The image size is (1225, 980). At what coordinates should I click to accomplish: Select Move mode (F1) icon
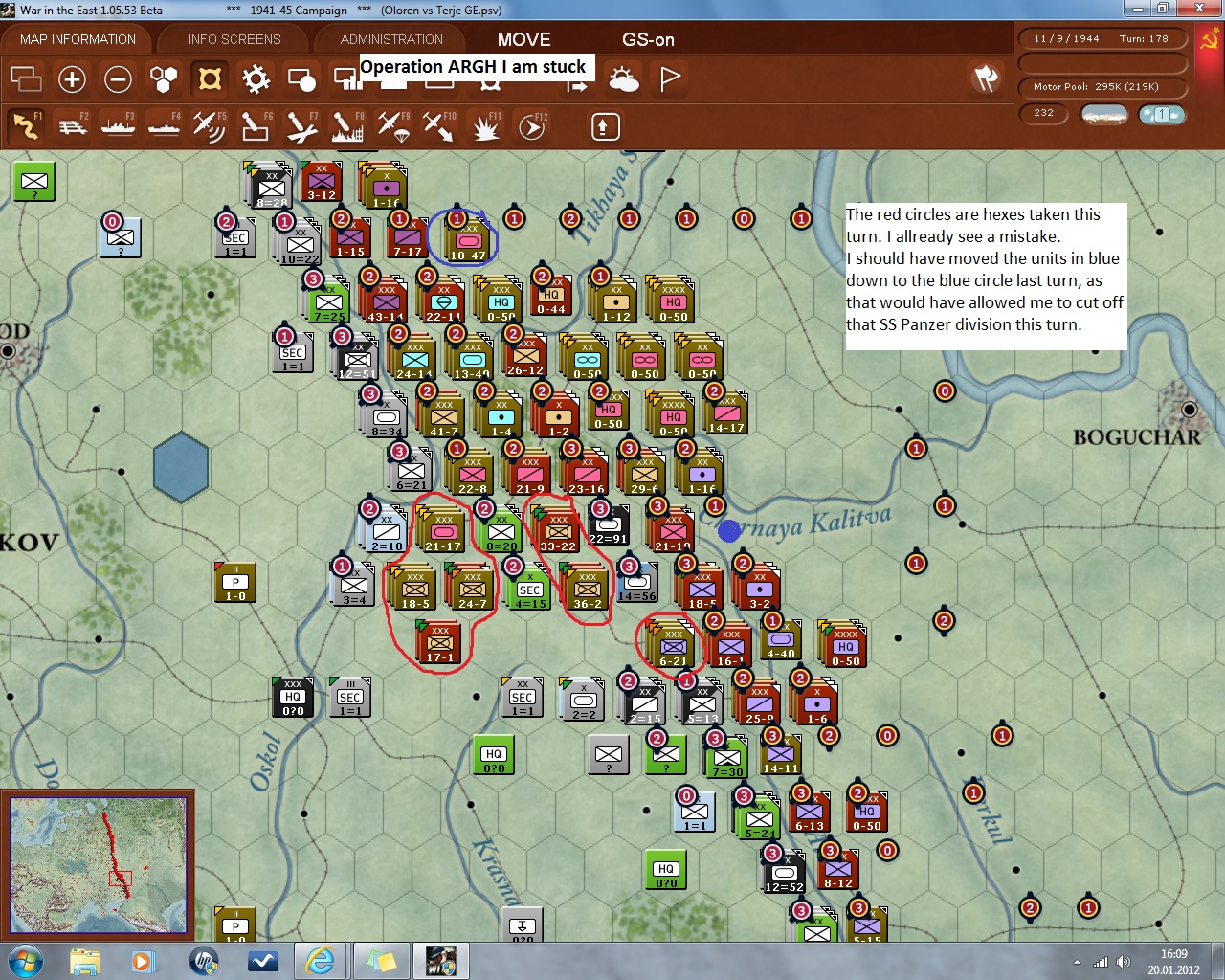coord(26,126)
